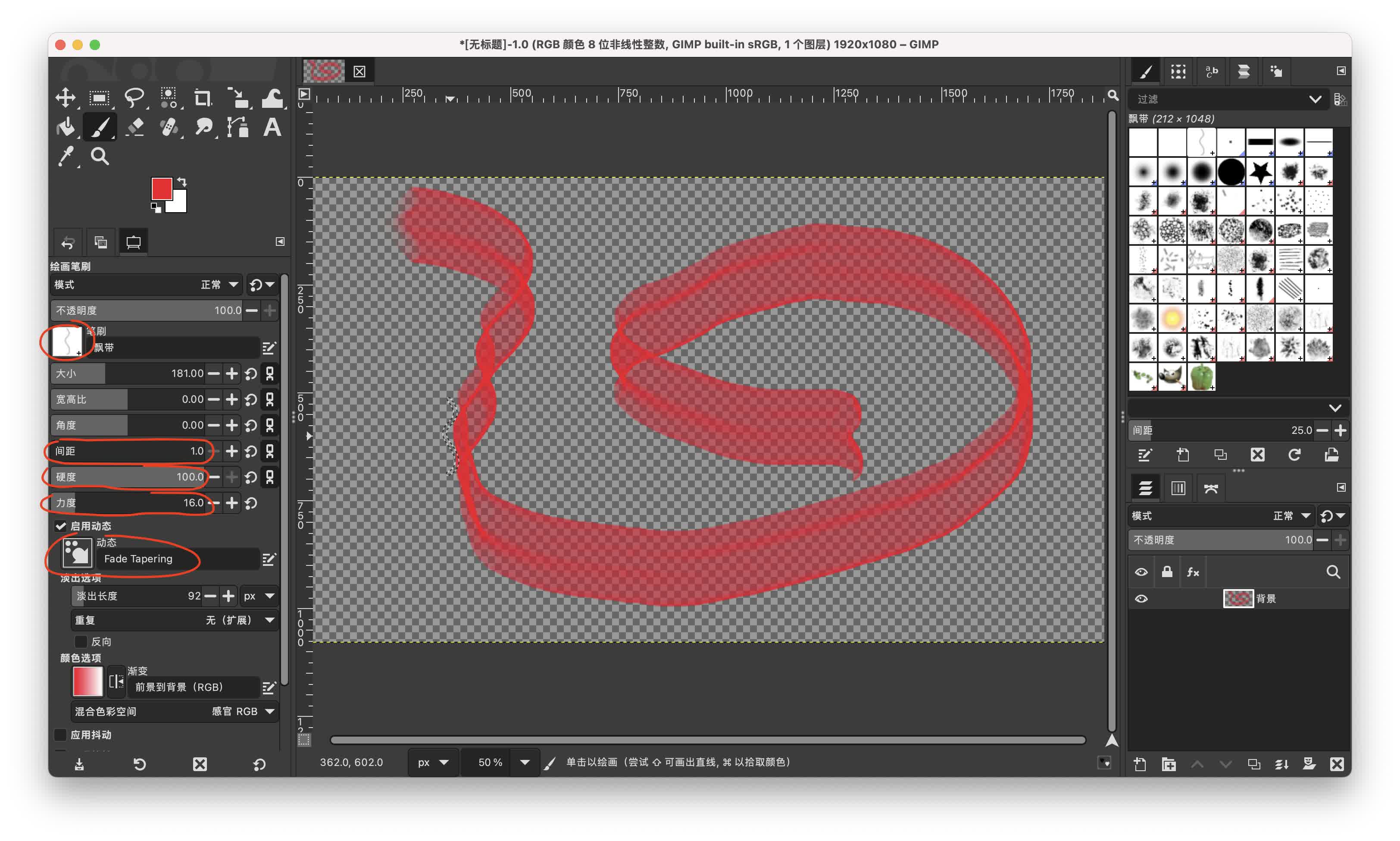Viewport: 1400px width, 841px height.
Task: Switch to the Patterns dock tab
Action: [x=1178, y=72]
